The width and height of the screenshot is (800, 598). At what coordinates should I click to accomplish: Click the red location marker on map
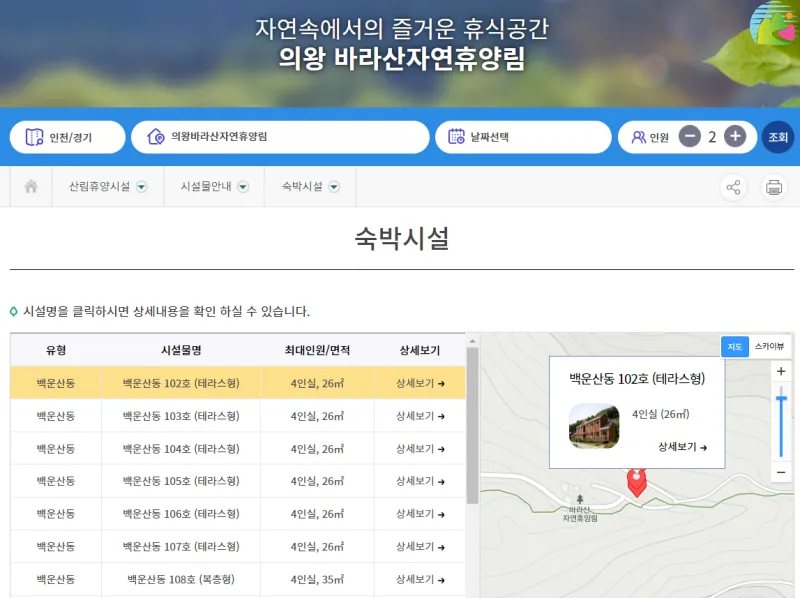click(636, 482)
